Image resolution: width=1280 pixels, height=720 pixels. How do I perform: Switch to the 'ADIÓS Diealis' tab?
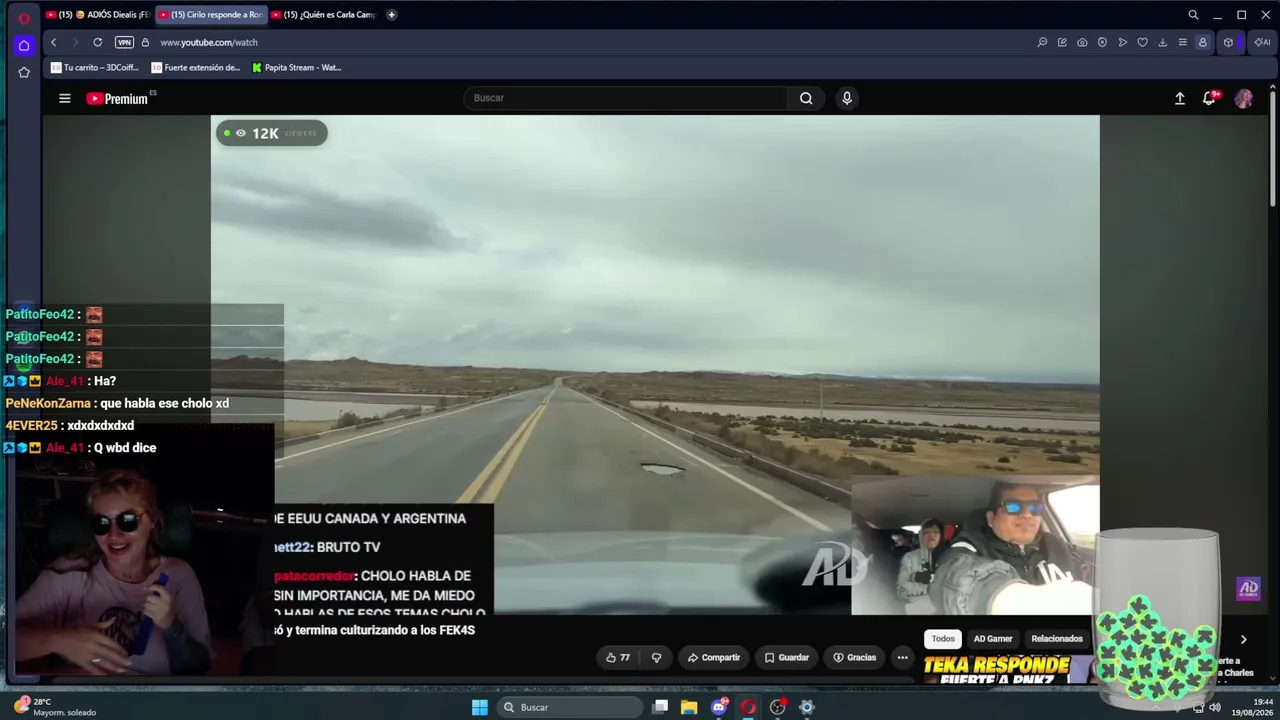(98, 15)
